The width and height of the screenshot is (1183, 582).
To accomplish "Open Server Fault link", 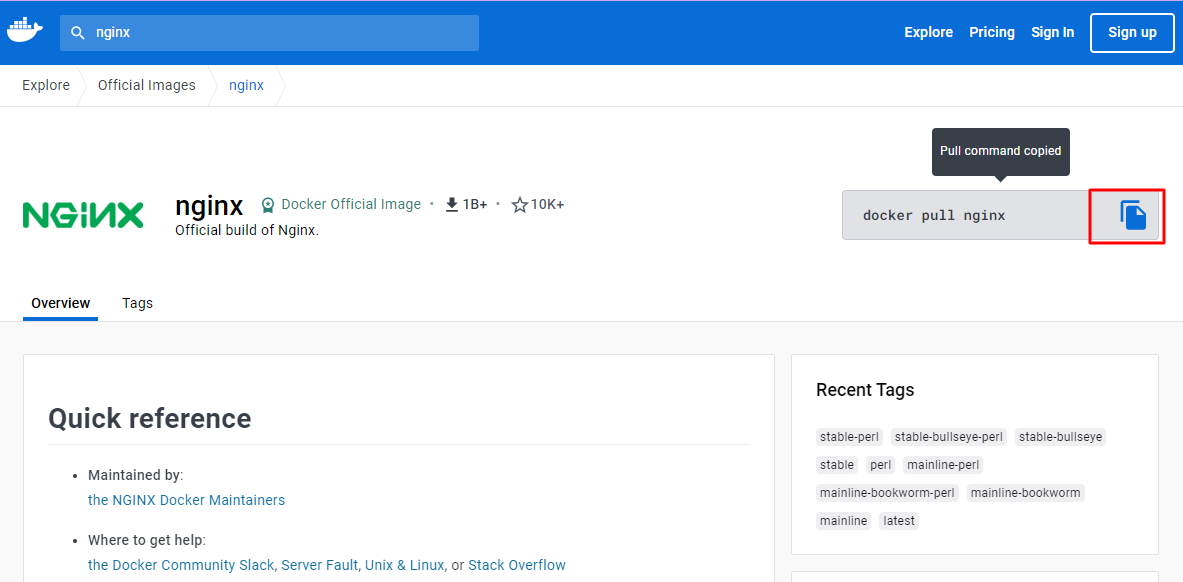I will [321, 565].
